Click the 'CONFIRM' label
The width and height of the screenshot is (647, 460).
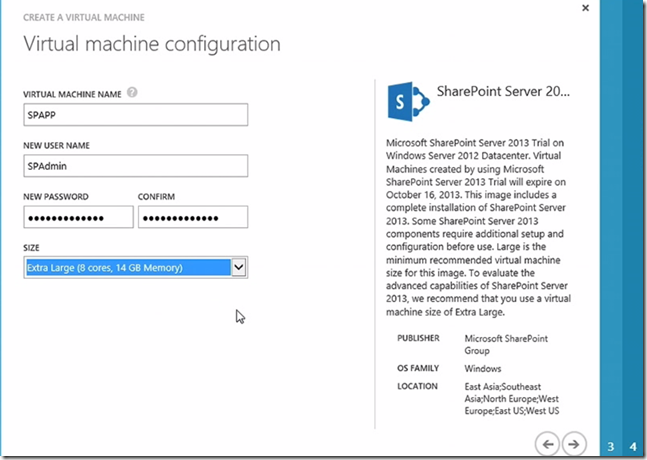point(156,196)
